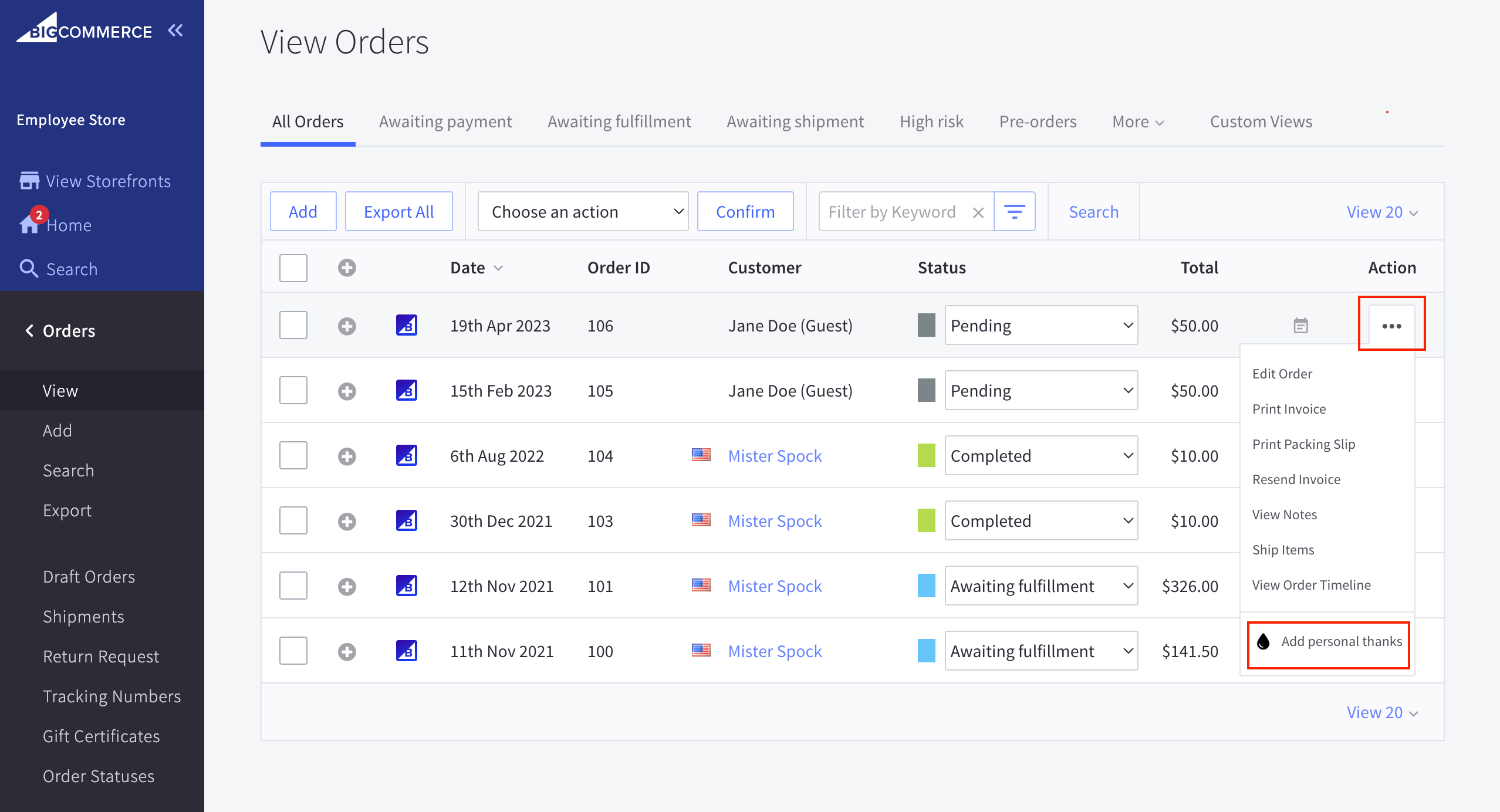Click the View Storefronts icon in sidebar

pyautogui.click(x=29, y=180)
